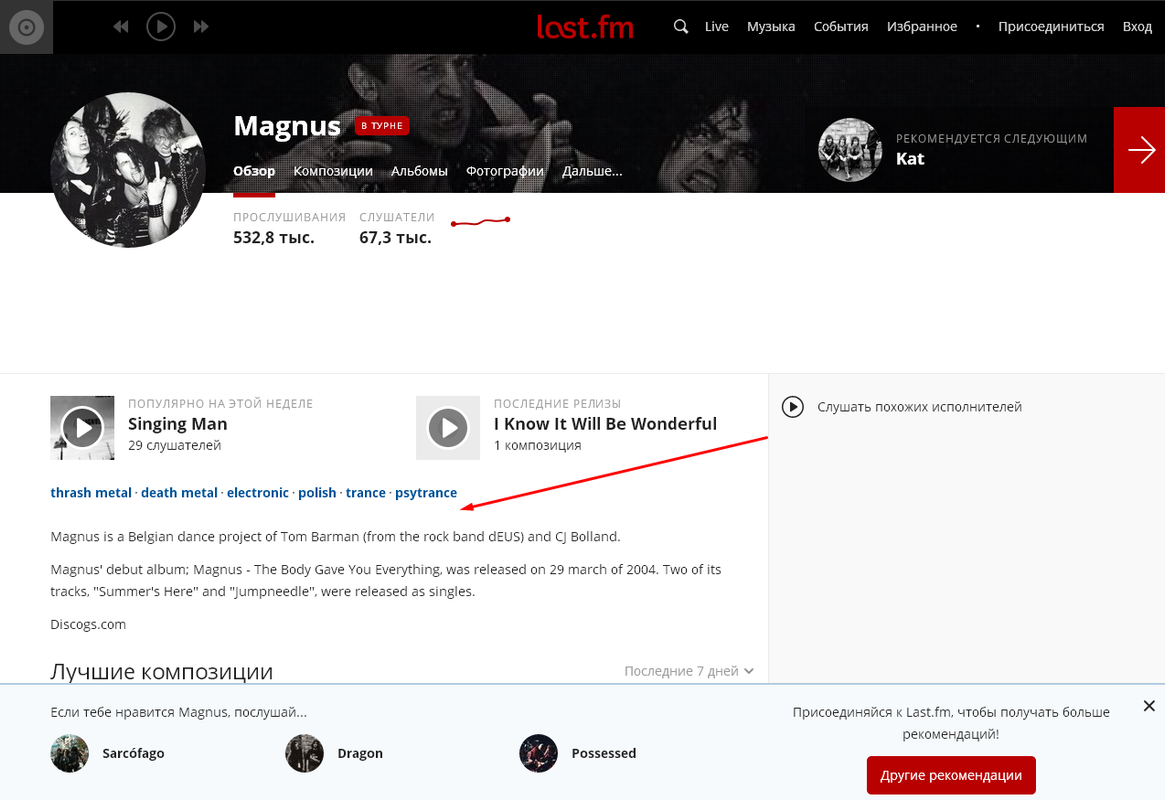The width and height of the screenshot is (1165, 800).
Task: Open Sarcófago artist thumbnail
Action: coord(70,753)
